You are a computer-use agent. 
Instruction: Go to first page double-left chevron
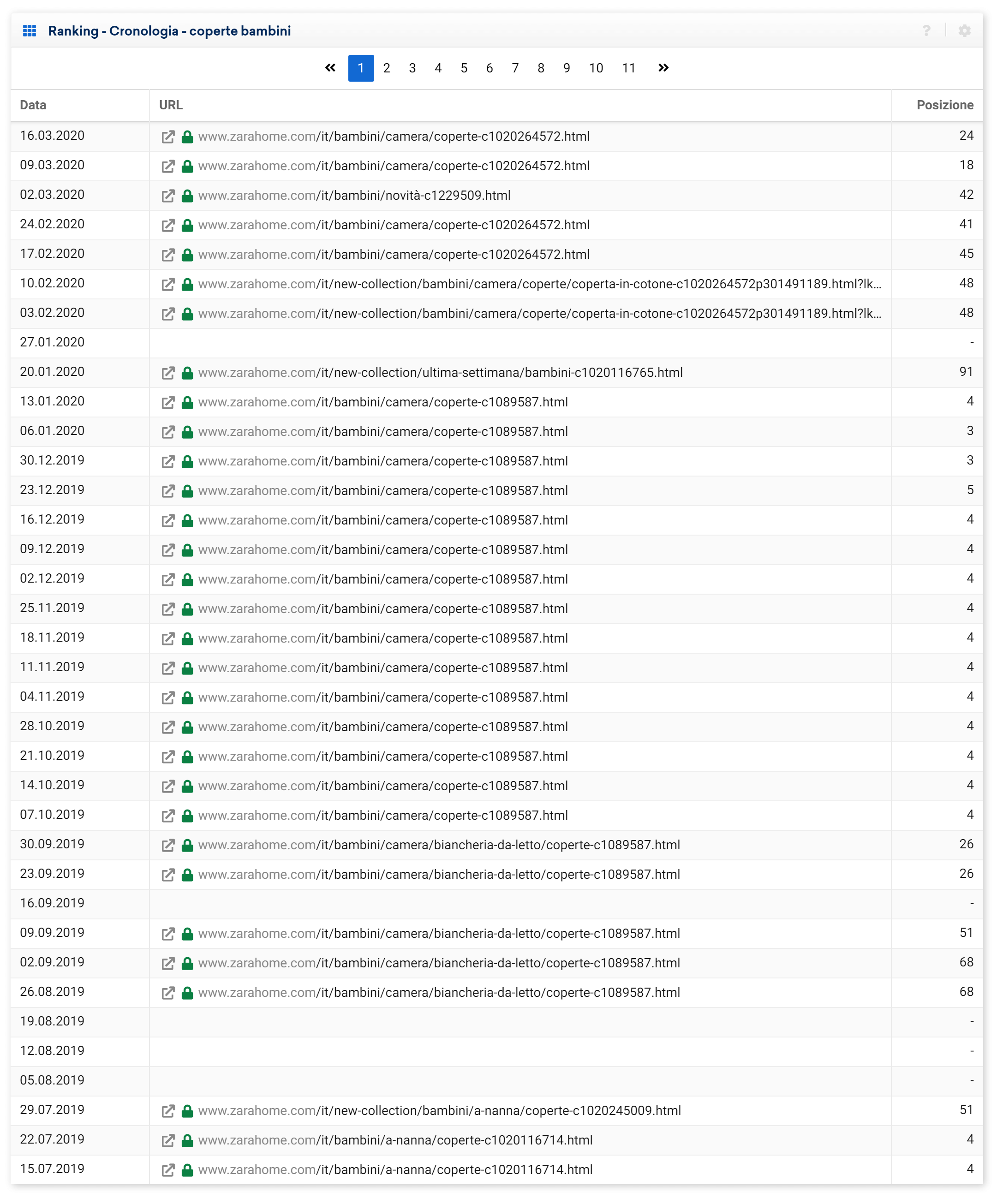pyautogui.click(x=330, y=68)
